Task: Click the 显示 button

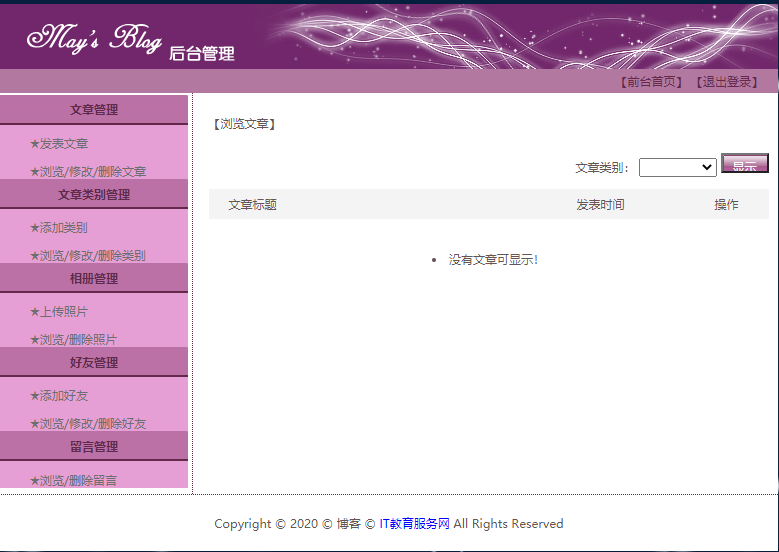Action: [x=744, y=163]
